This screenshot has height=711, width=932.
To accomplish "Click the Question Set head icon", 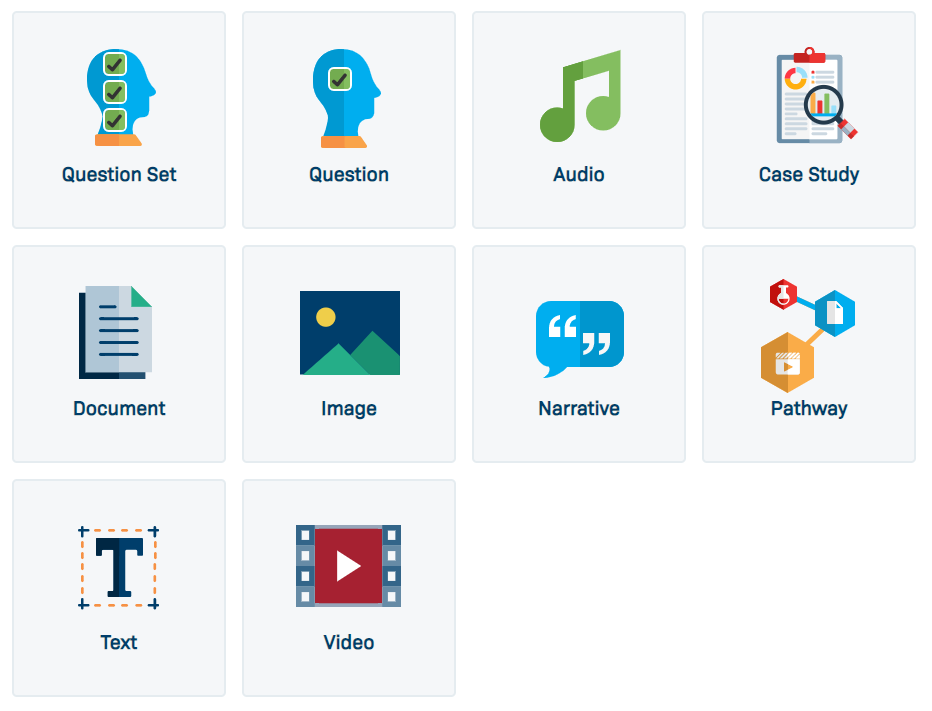I will 121,97.
